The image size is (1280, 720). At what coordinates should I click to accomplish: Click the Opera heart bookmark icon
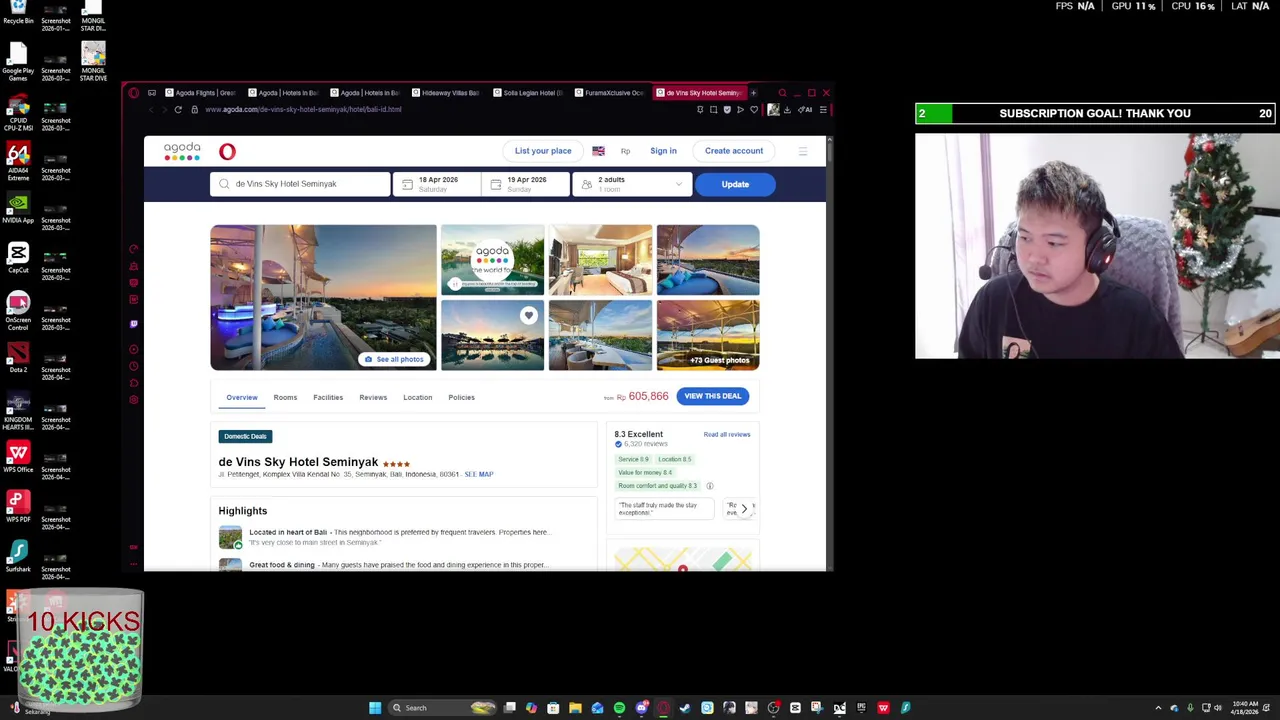pos(754,109)
